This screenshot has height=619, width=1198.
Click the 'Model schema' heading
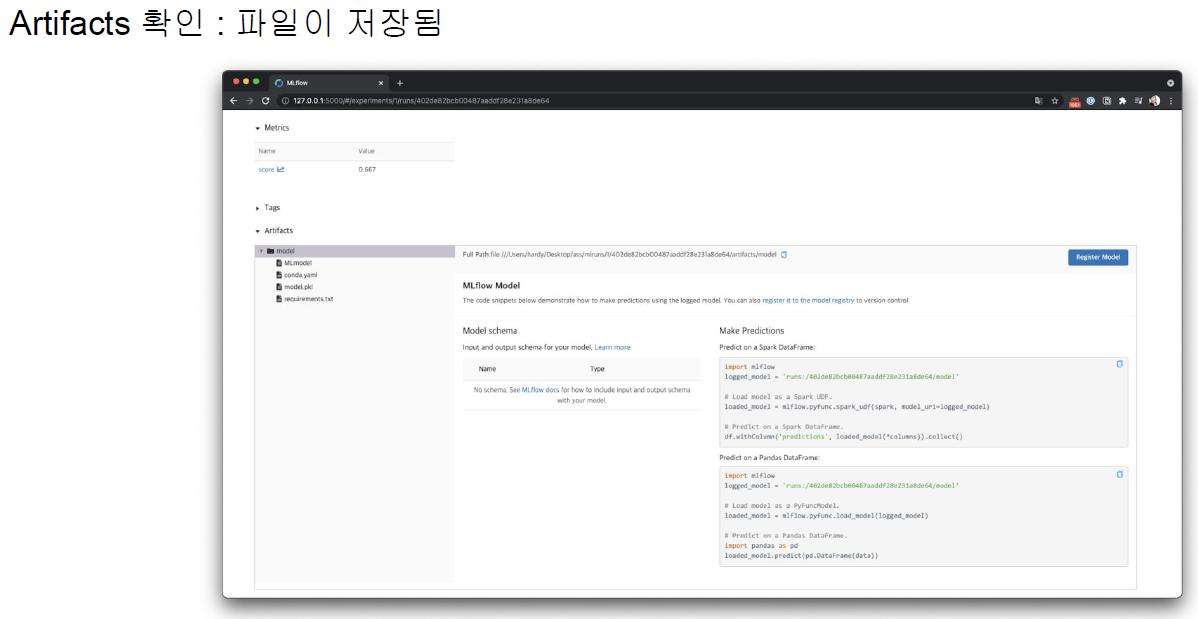(x=490, y=331)
